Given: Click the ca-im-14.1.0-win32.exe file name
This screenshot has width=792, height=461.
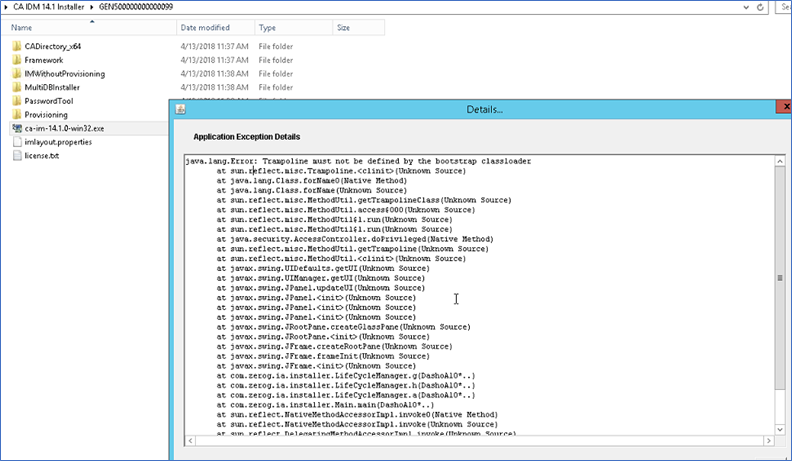Looking at the screenshot, I should (64, 128).
